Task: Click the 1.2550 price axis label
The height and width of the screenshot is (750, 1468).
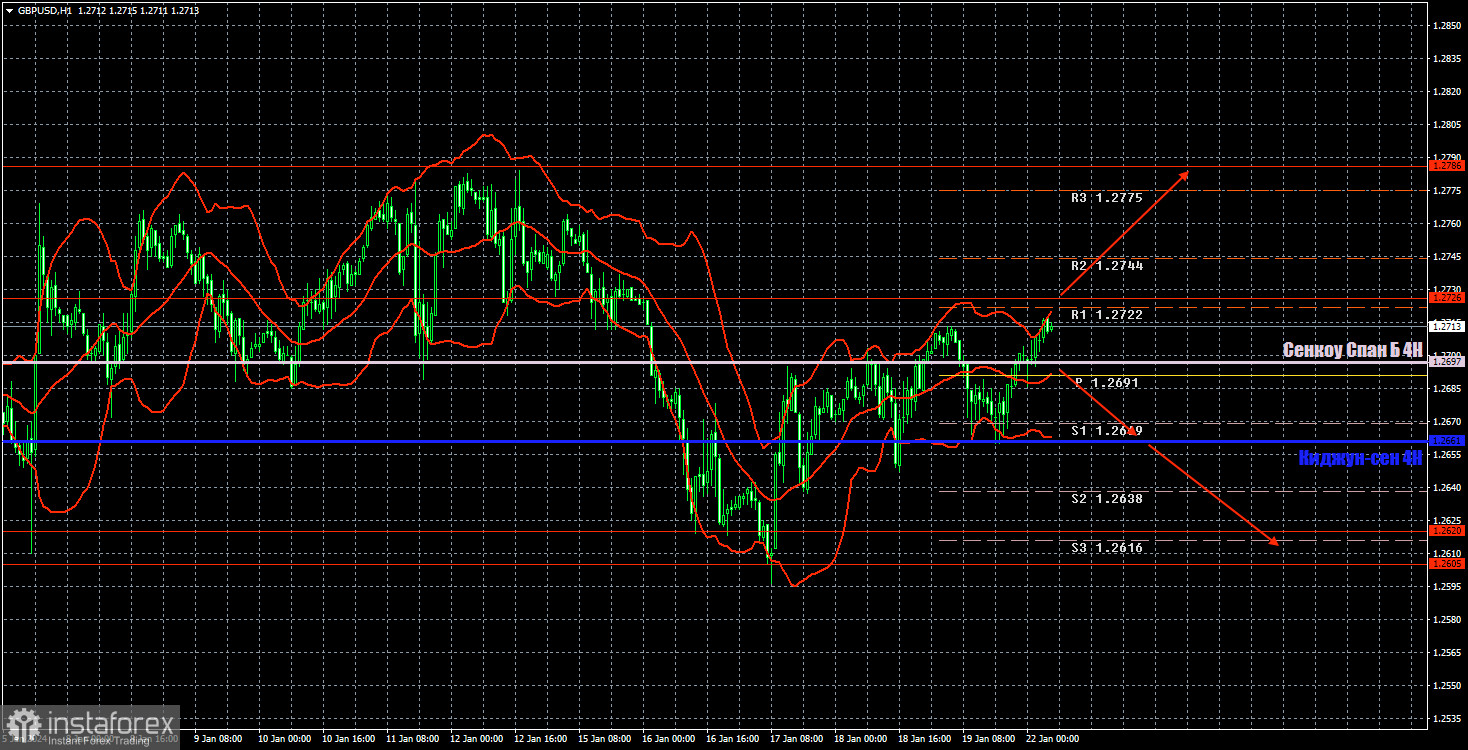Action: 1447,685
